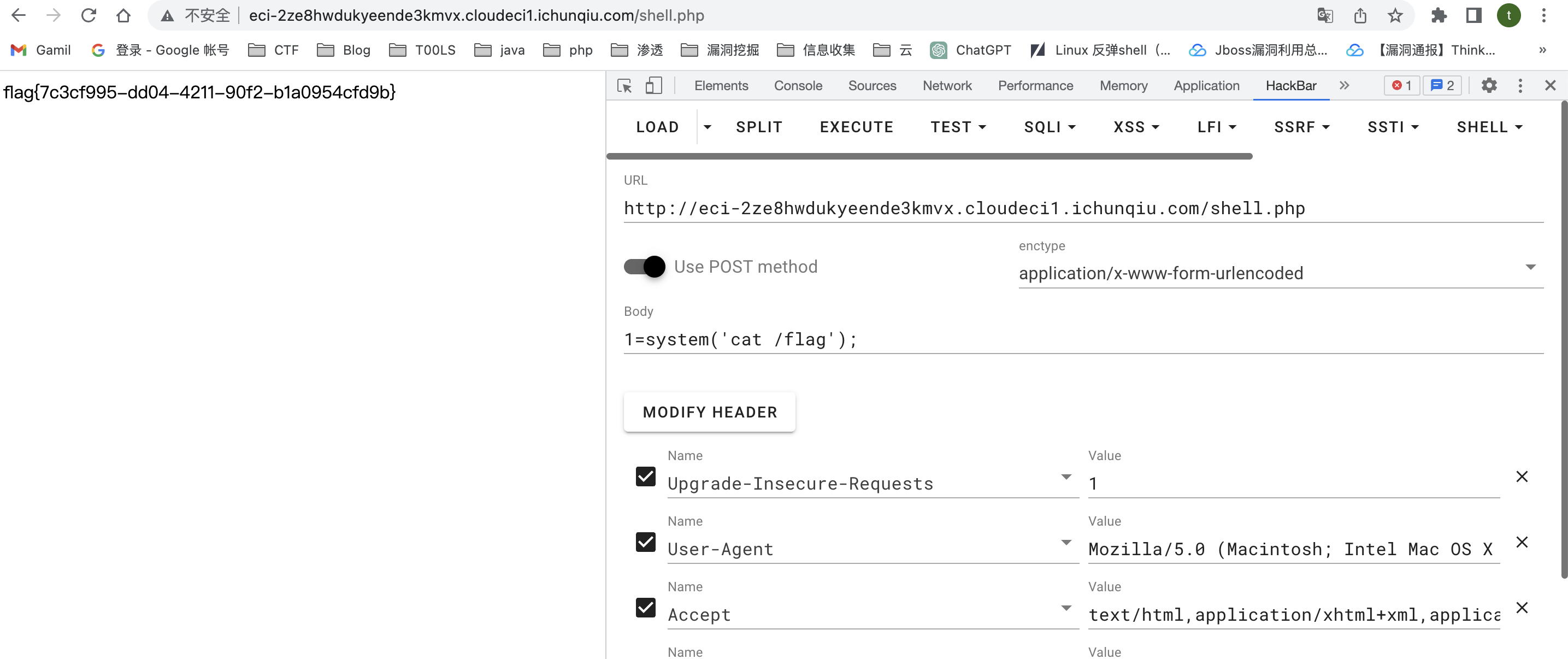The height and width of the screenshot is (659, 1568).
Task: Toggle the browser side panel icon
Action: point(1473,15)
